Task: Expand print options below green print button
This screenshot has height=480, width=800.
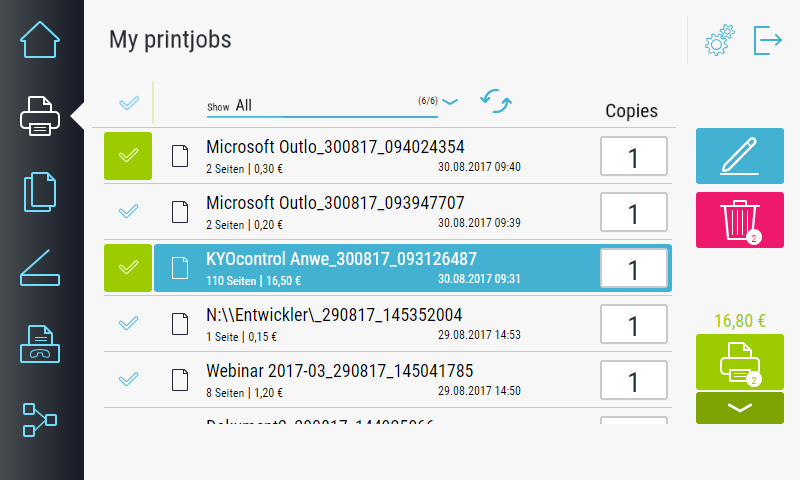Action: pos(739,408)
